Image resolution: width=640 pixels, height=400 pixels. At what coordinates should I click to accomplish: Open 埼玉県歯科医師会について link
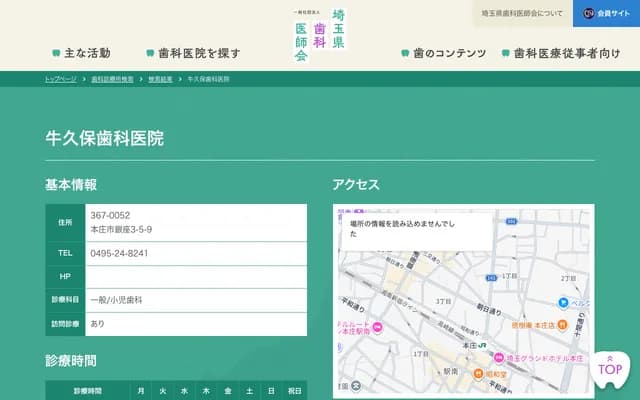pos(522,13)
